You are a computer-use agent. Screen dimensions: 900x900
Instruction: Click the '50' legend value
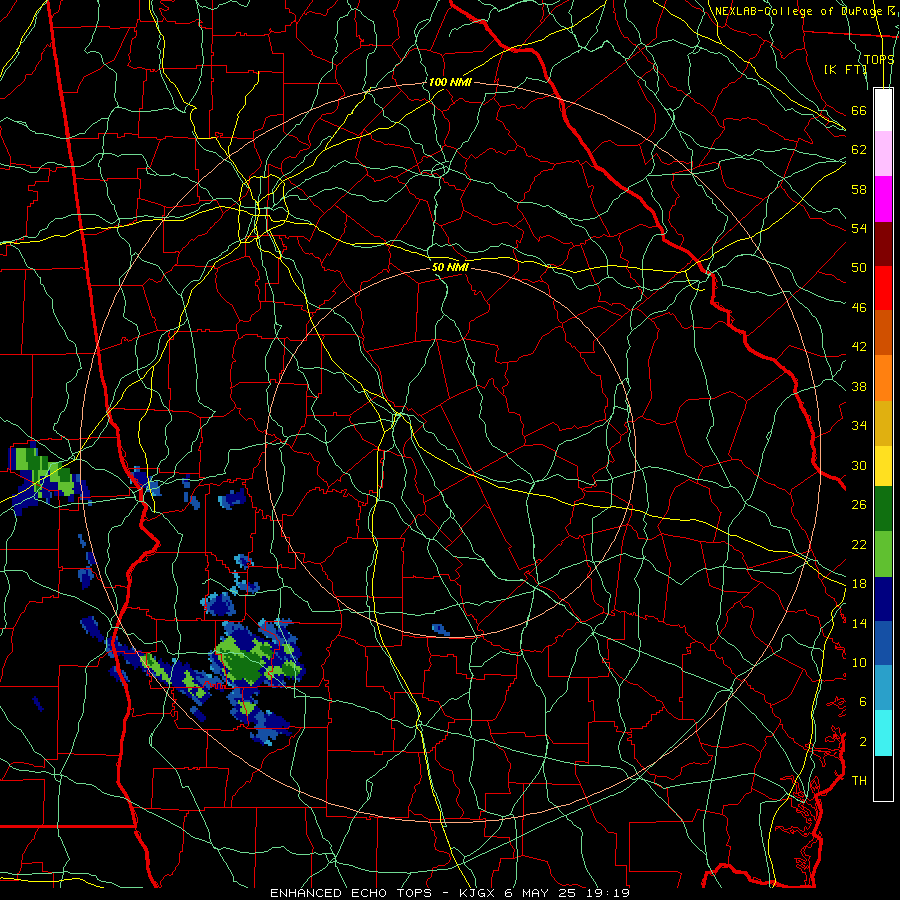[x=859, y=267]
